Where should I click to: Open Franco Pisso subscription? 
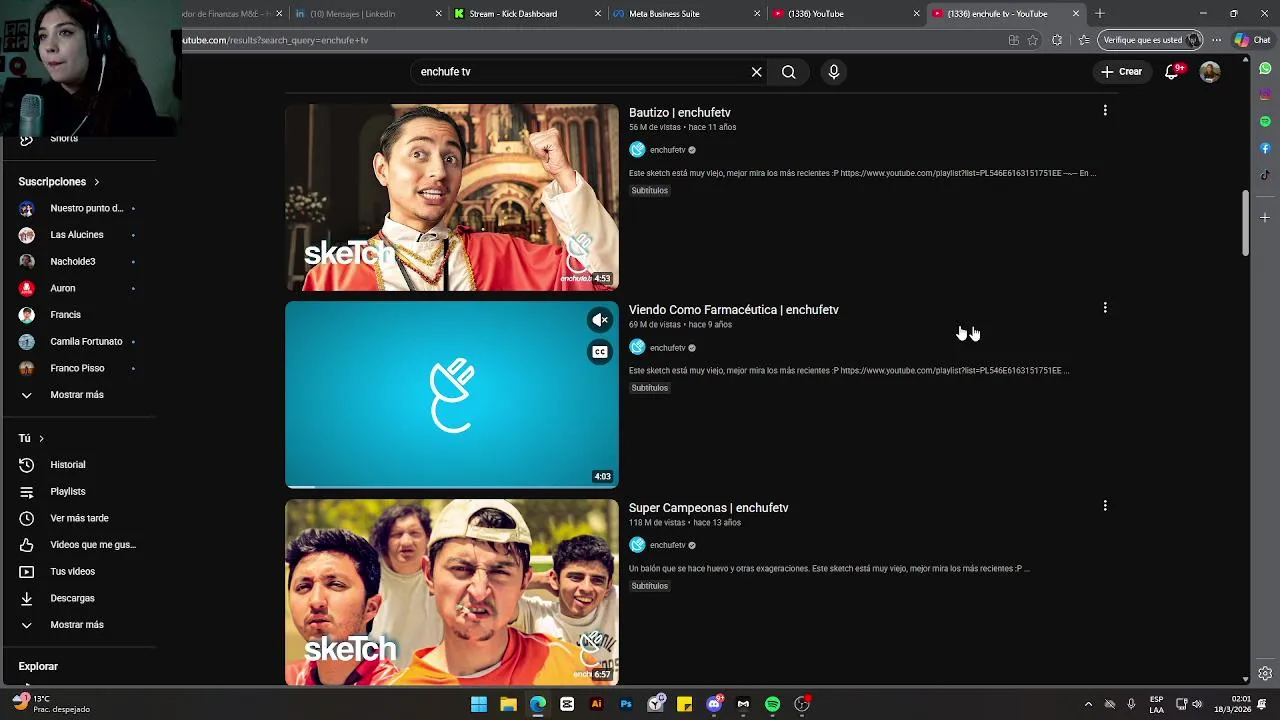coord(78,368)
